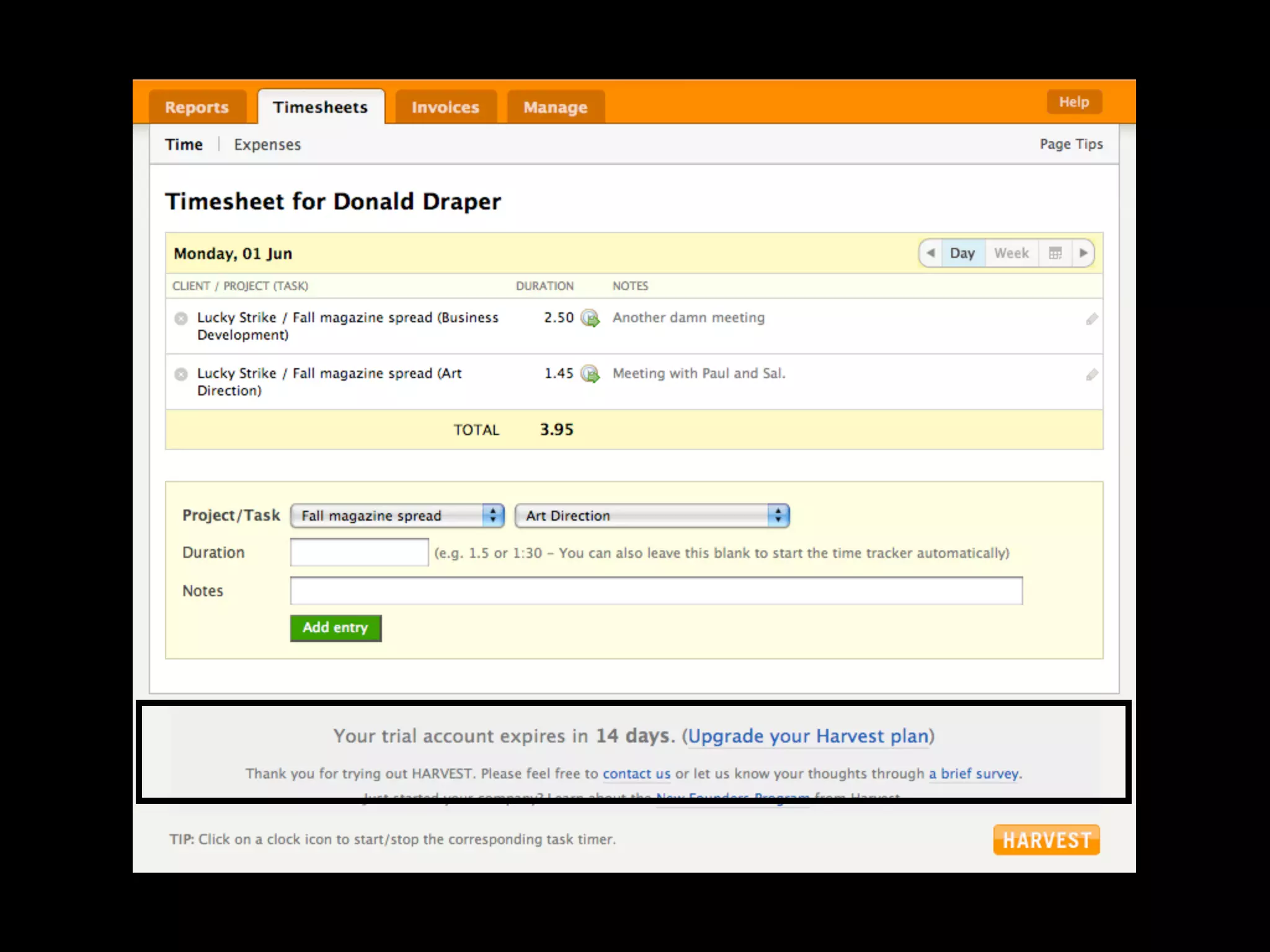Switch to the Invoices tab
The image size is (1270, 952).
pyautogui.click(x=445, y=107)
